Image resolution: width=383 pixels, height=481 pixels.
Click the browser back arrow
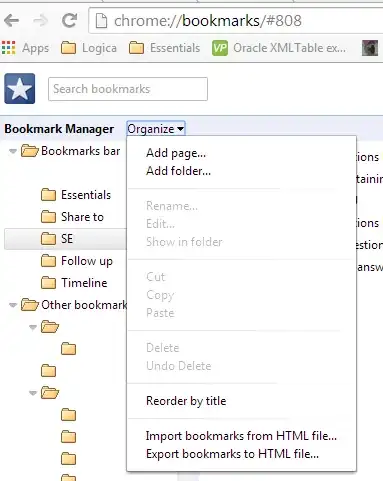click(12, 21)
